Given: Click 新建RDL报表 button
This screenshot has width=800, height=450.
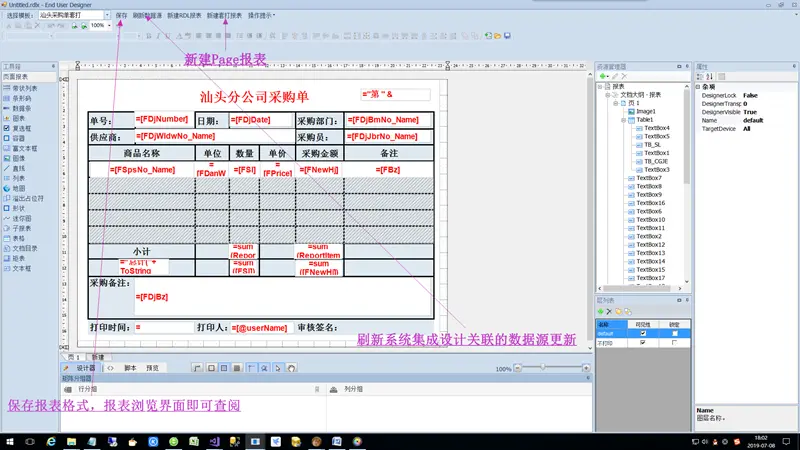Looking at the screenshot, I should (184, 16).
